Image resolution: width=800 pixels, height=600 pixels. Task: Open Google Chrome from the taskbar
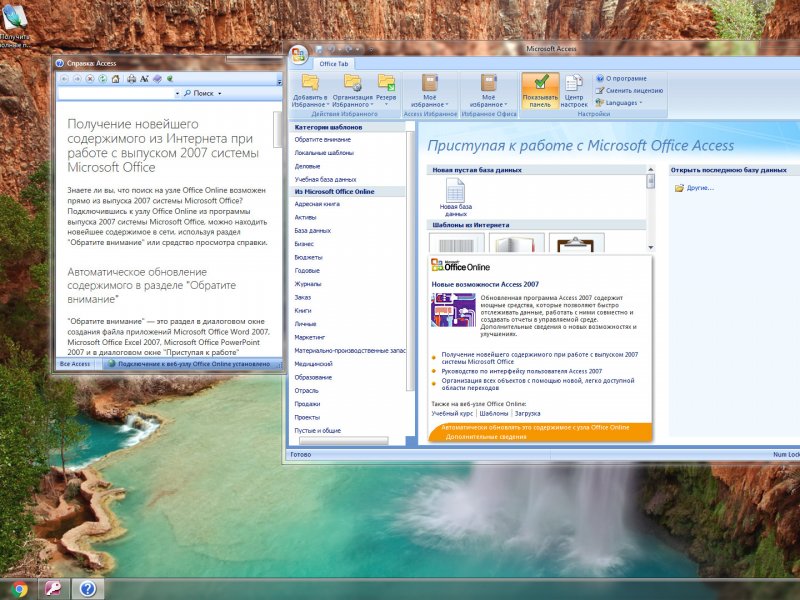tap(19, 589)
